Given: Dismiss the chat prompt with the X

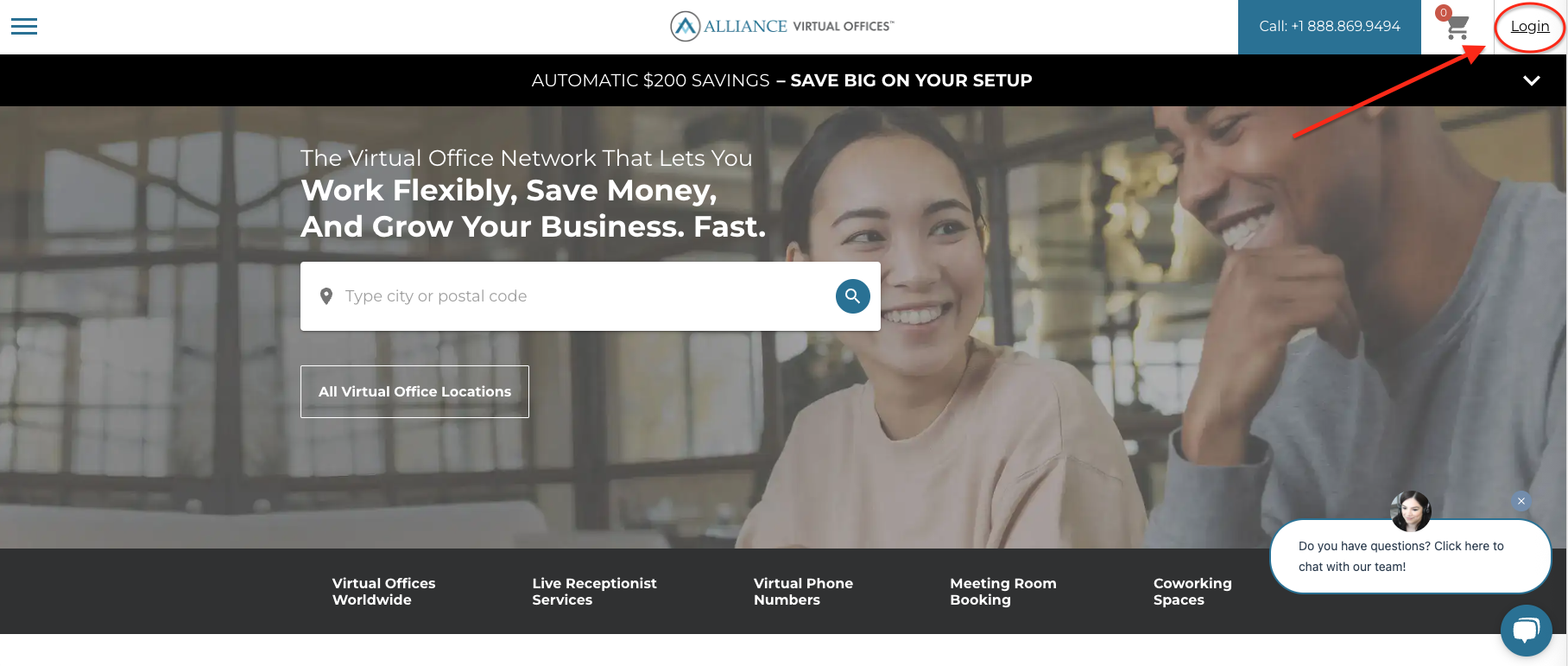Looking at the screenshot, I should (1521, 501).
